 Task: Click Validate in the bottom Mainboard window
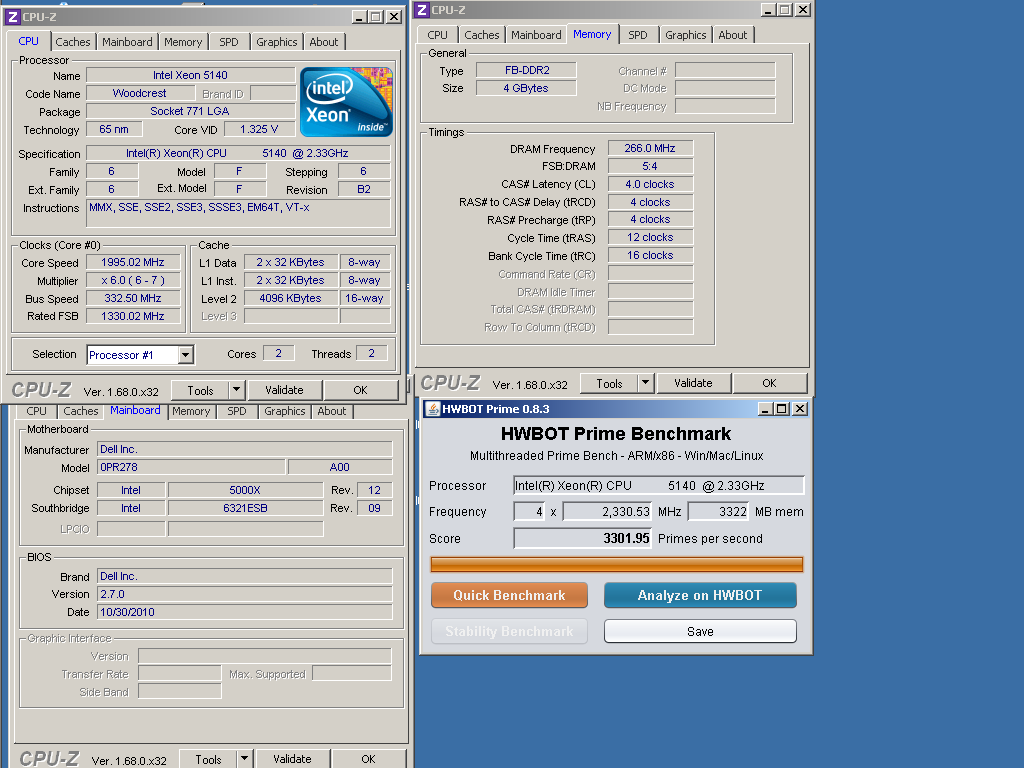pyautogui.click(x=292, y=759)
